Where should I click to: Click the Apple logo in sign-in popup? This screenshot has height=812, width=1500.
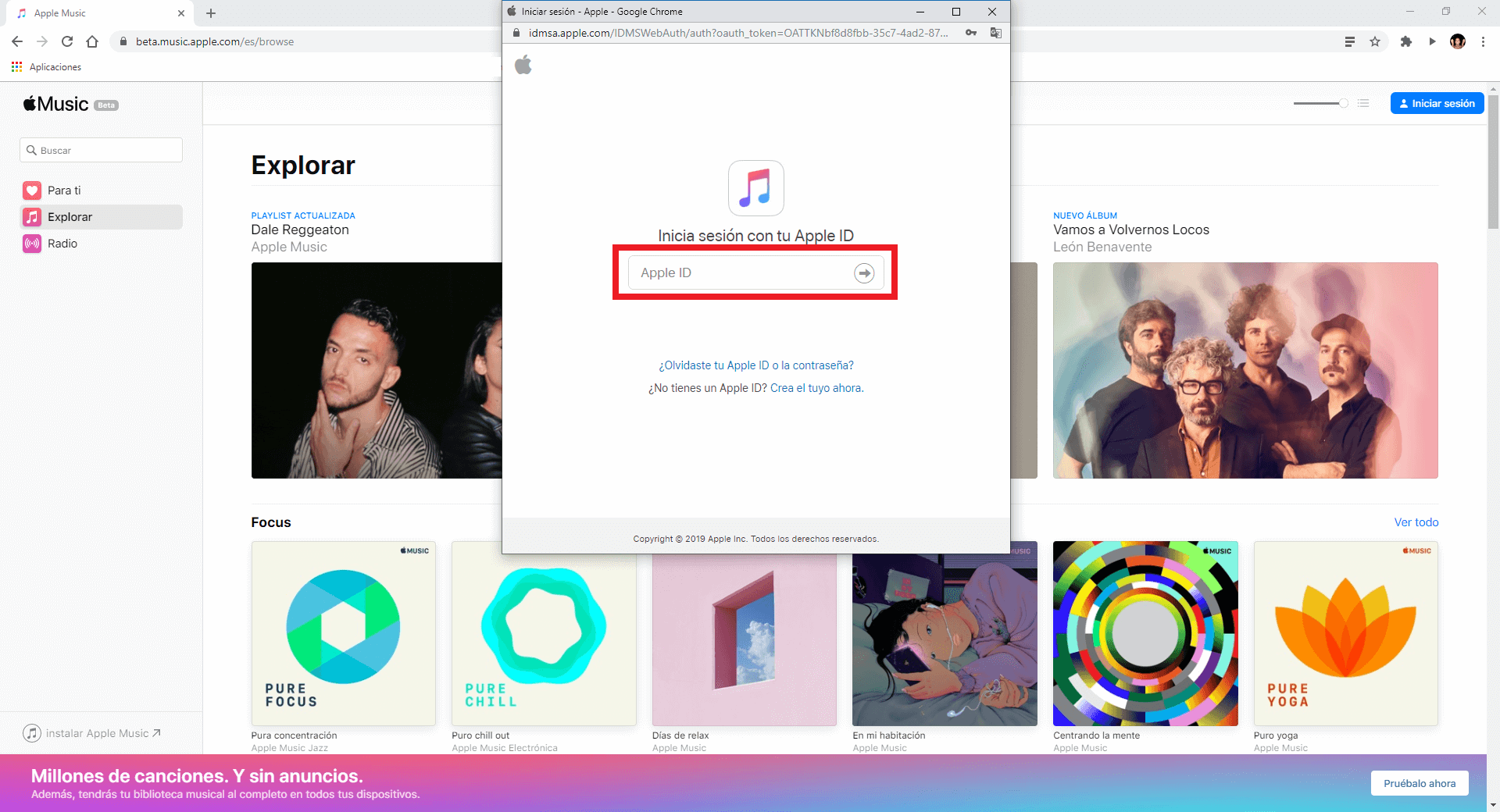pyautogui.click(x=523, y=65)
